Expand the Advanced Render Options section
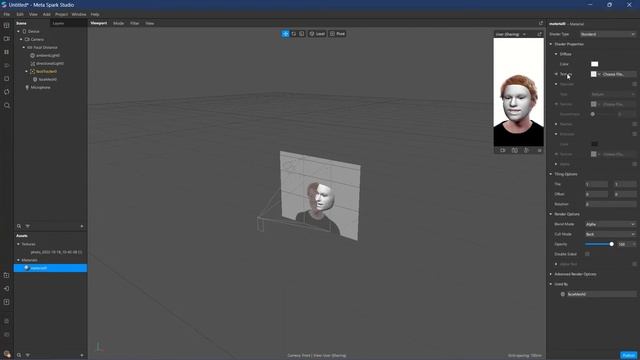640x360 pixels. (551, 274)
